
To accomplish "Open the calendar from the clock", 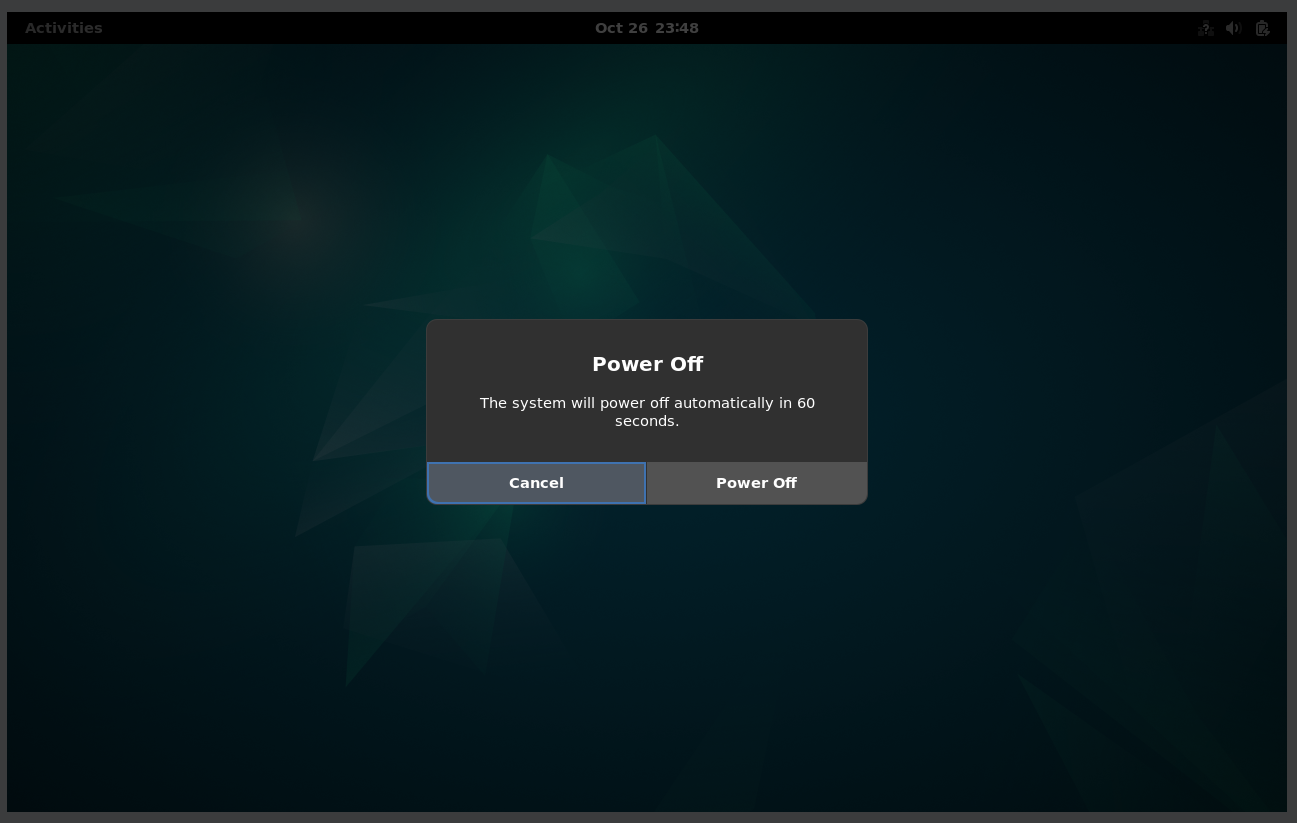I will point(646,28).
